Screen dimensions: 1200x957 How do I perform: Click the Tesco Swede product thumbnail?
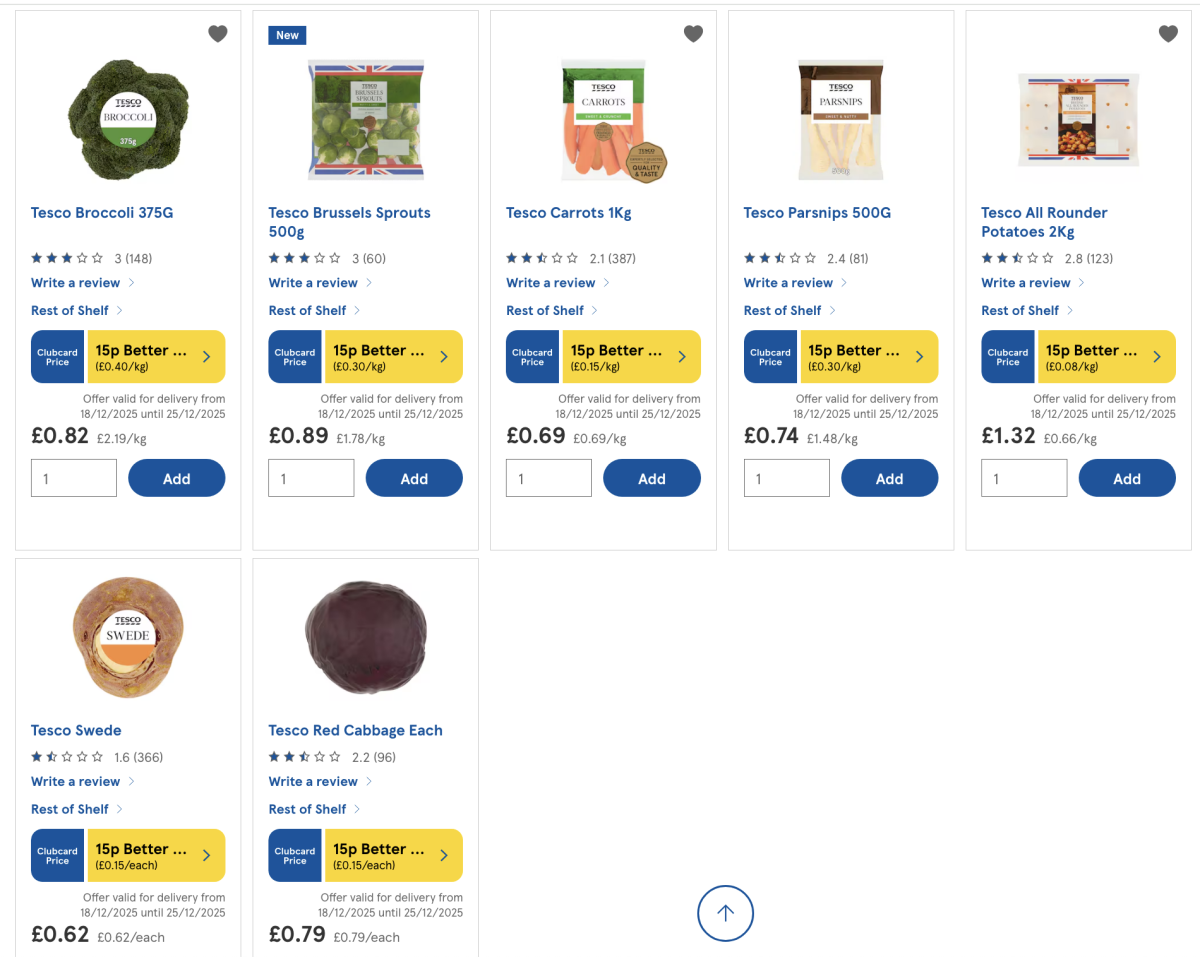pyautogui.click(x=128, y=637)
